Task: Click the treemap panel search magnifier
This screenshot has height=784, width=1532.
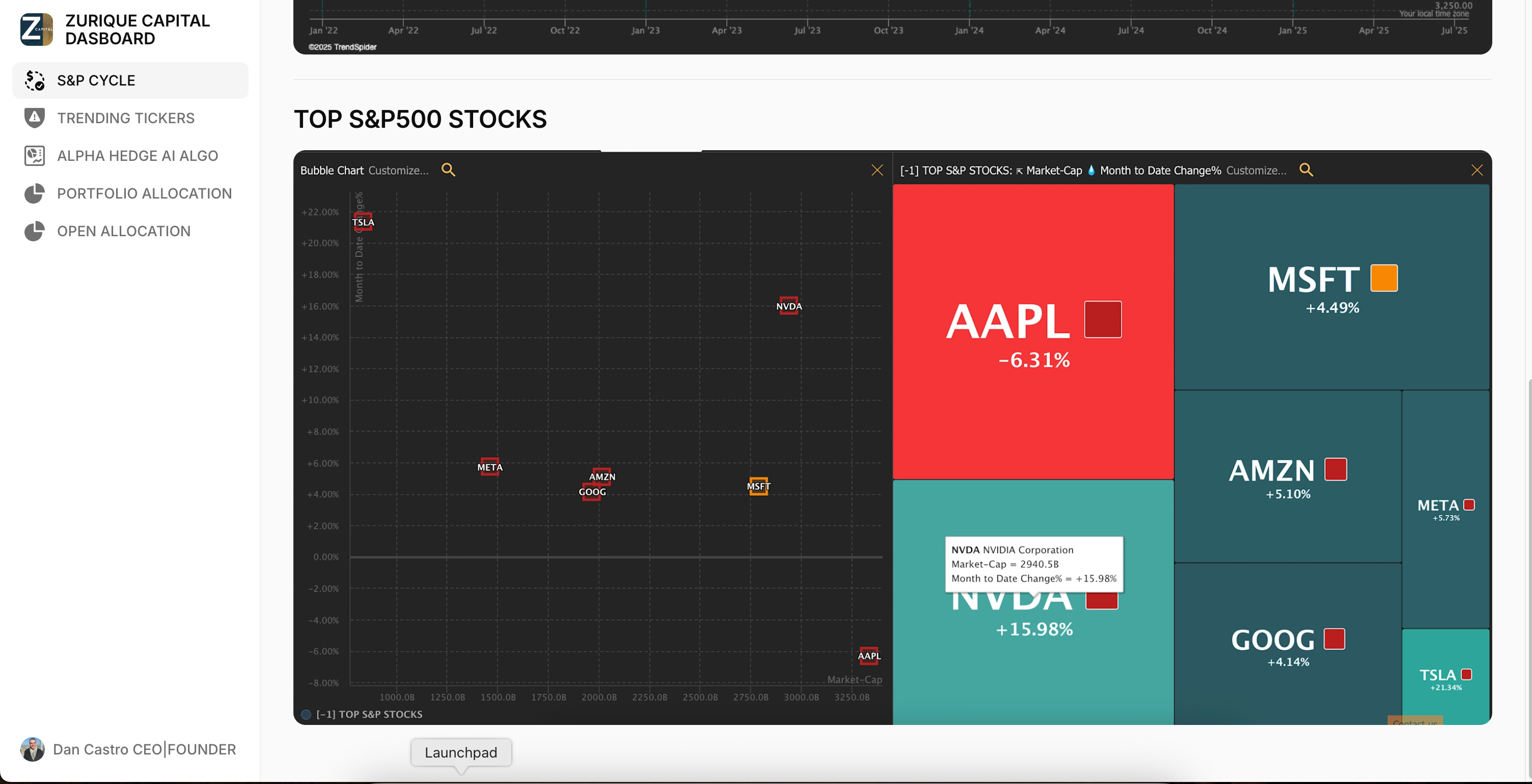Action: coord(1305,170)
